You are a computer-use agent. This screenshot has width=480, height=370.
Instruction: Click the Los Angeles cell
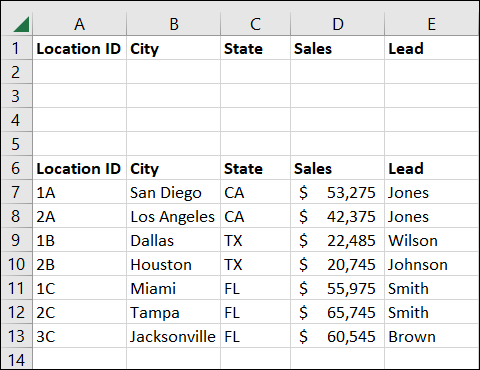[174, 216]
